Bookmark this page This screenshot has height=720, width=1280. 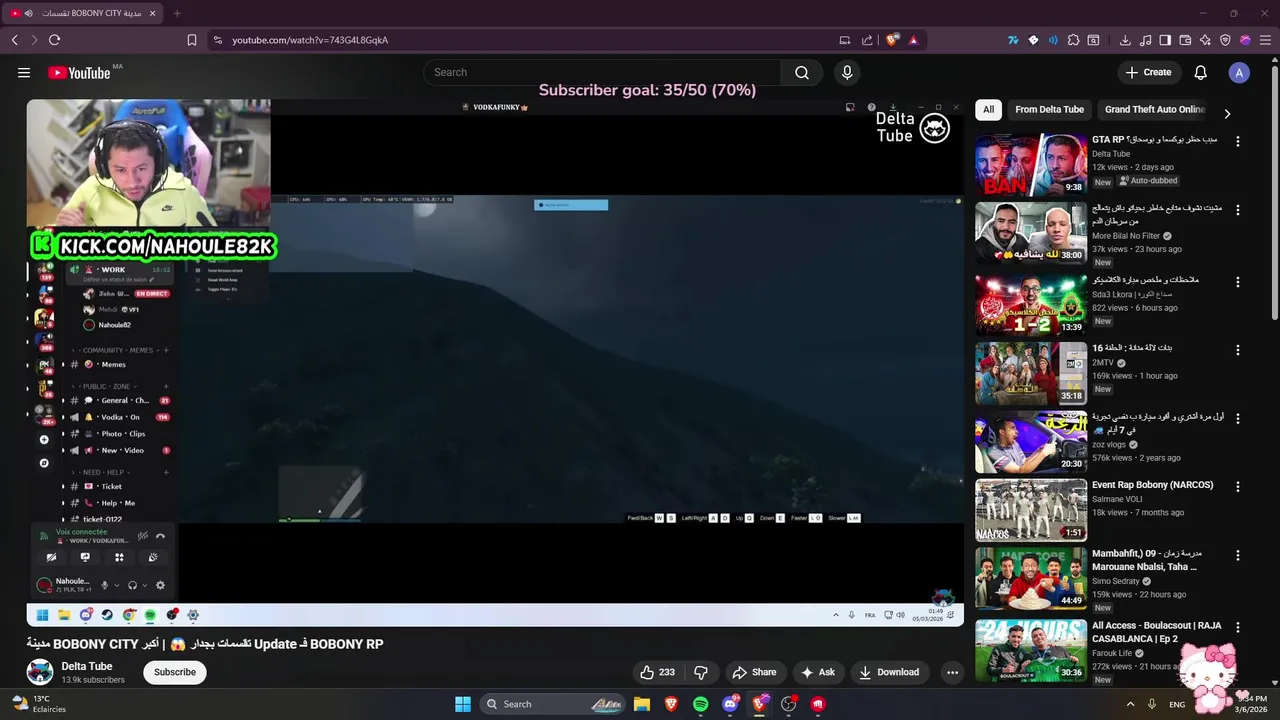pyautogui.click(x=192, y=40)
